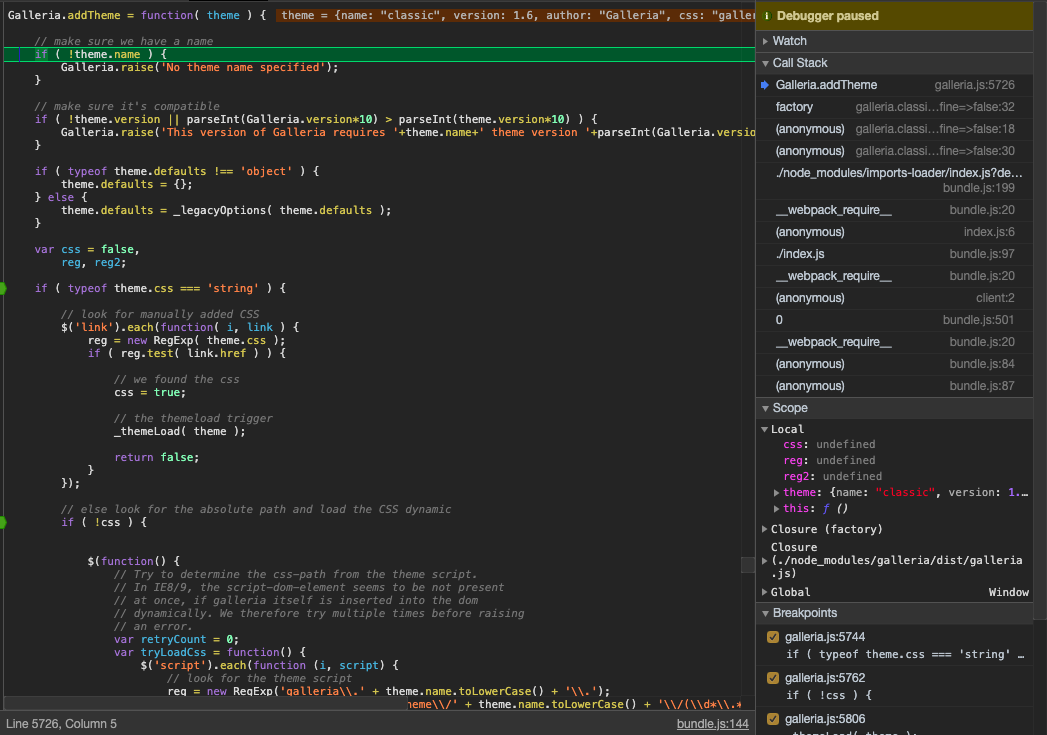This screenshot has width=1047, height=735.
Task: Collapse the Scope section
Action: pyautogui.click(x=765, y=408)
